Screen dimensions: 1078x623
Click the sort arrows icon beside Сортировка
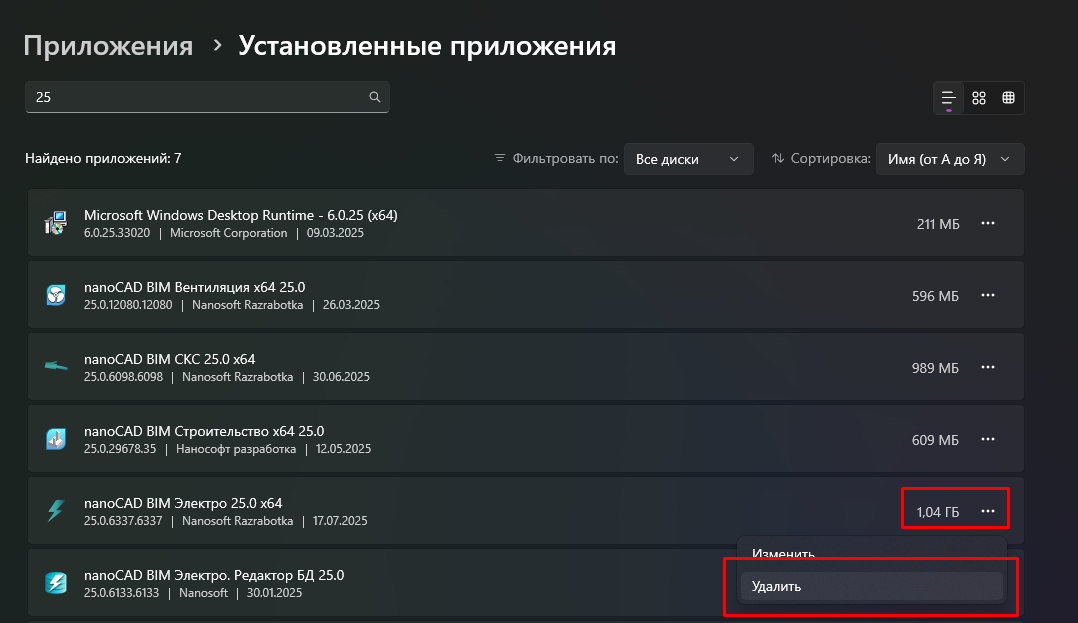click(x=778, y=158)
